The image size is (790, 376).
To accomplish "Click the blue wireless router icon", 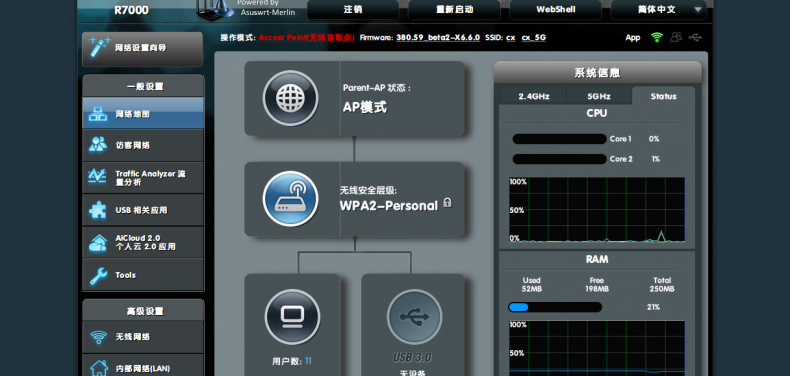I will (x=290, y=199).
